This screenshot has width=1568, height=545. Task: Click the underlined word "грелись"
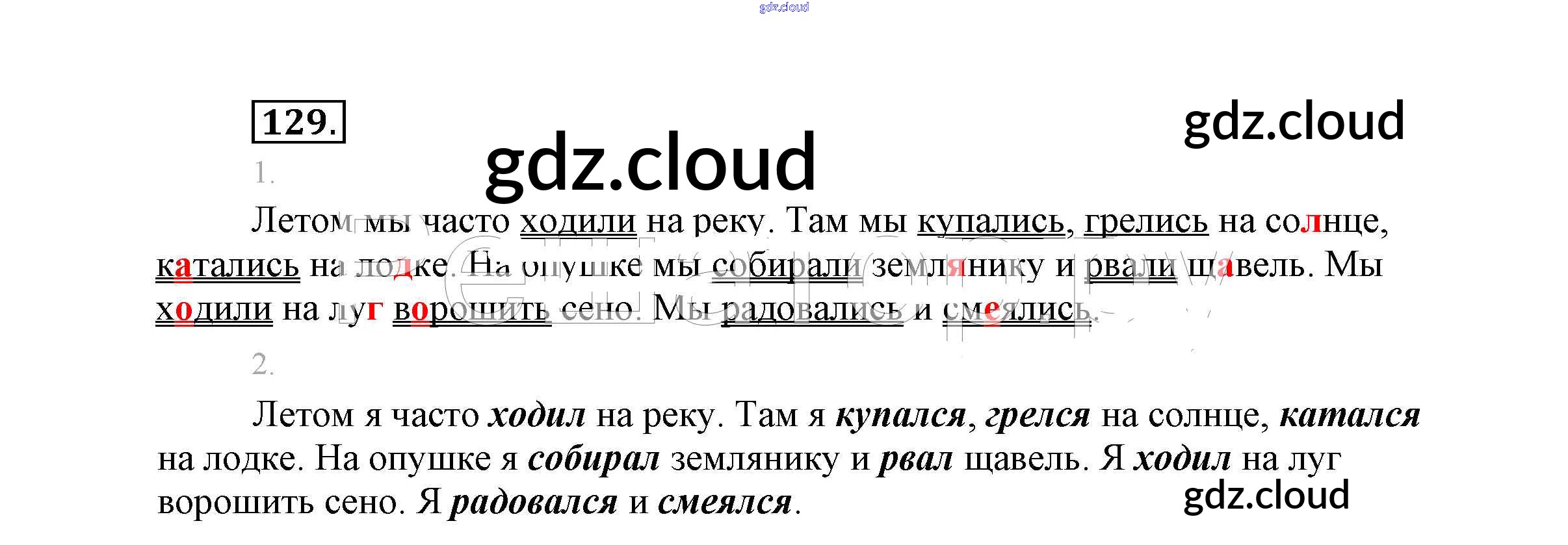click(1146, 222)
